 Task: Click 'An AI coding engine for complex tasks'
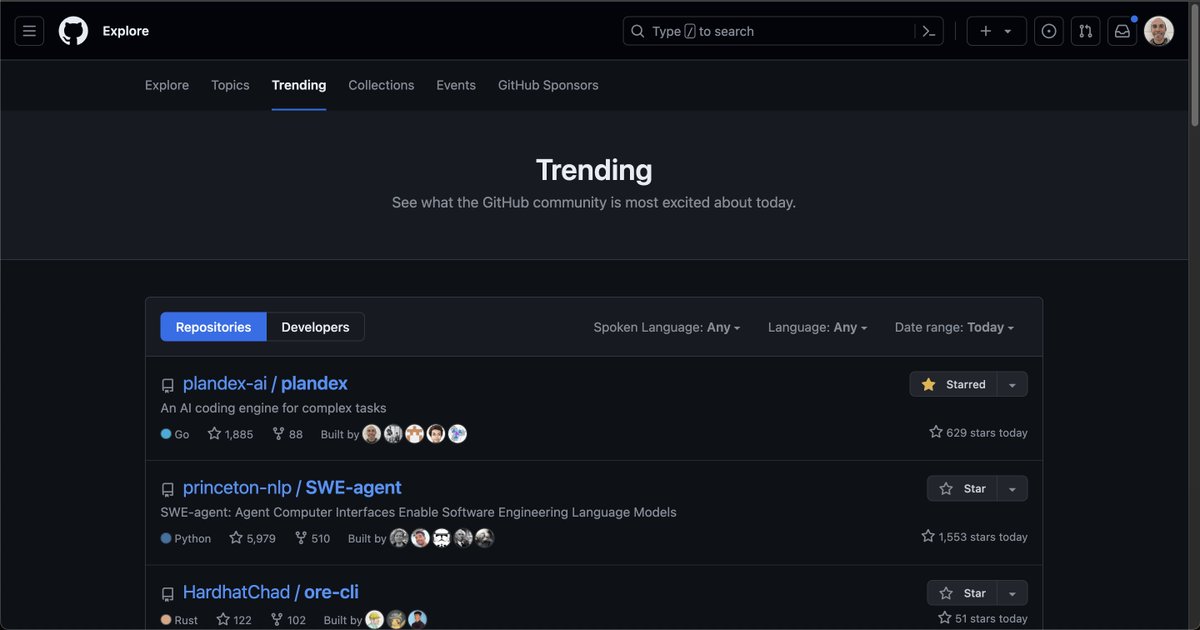[273, 408]
